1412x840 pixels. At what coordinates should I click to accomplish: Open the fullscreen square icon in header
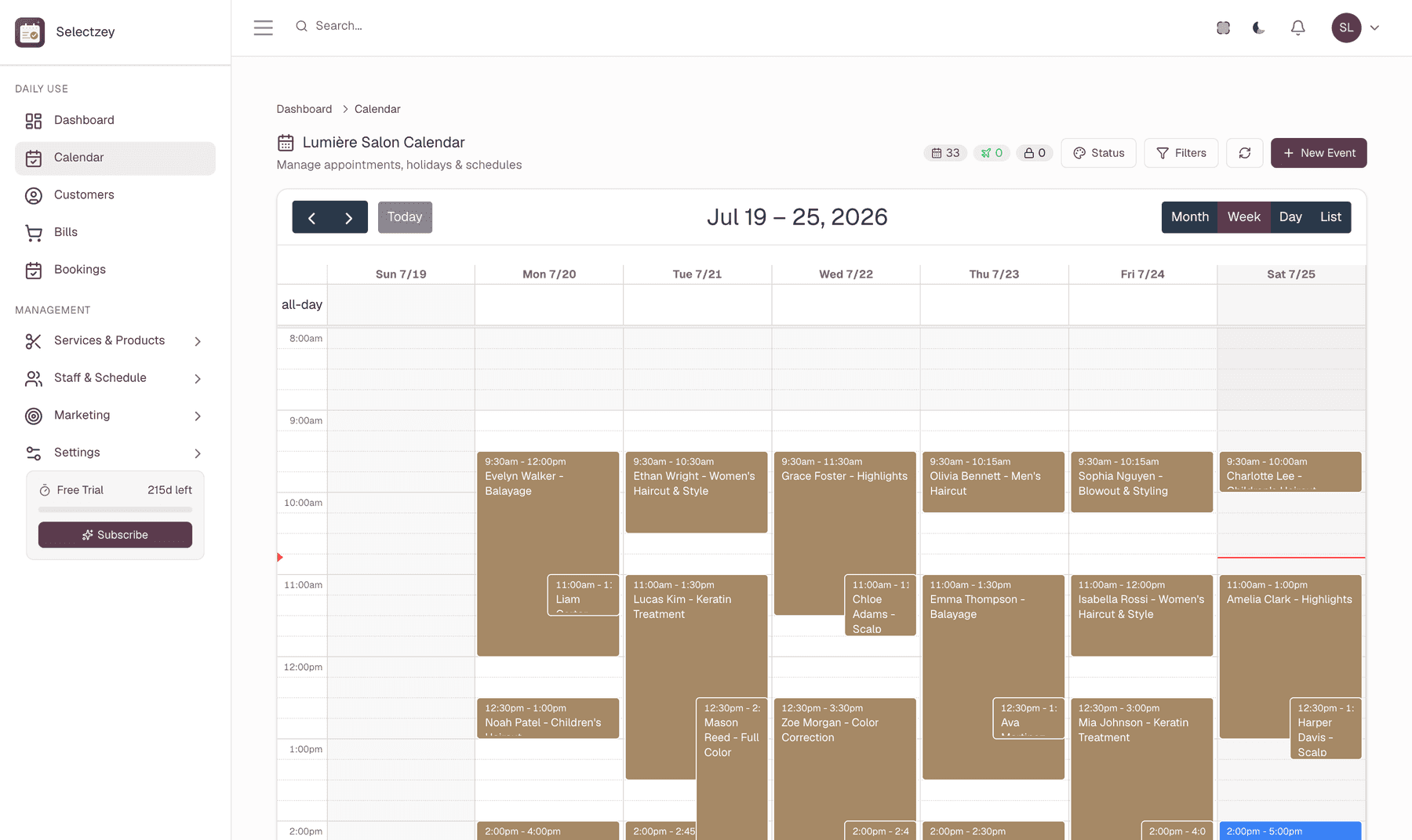click(x=1223, y=27)
